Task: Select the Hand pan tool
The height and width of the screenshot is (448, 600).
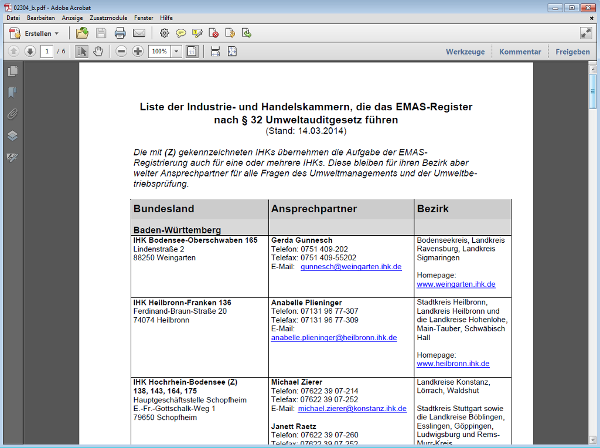Action: tap(99, 51)
